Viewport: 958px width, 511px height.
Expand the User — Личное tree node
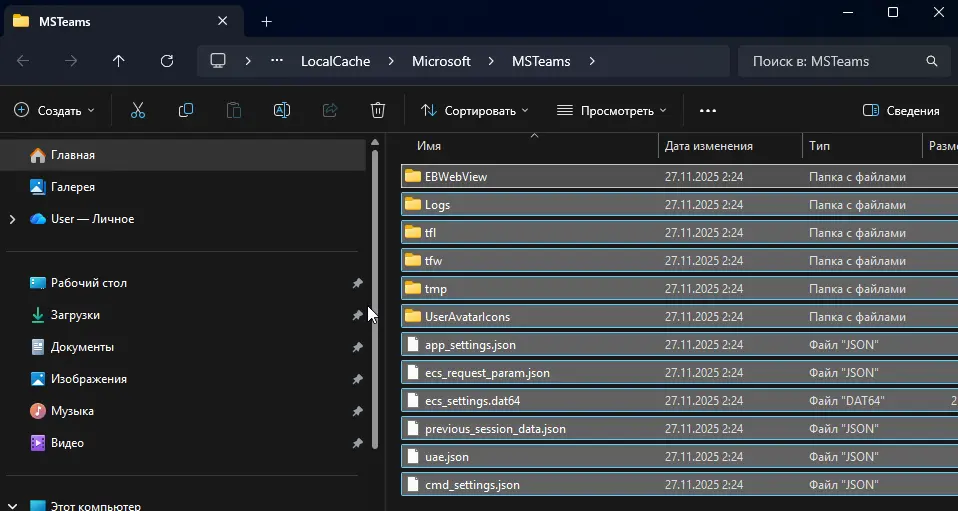[x=12, y=219]
